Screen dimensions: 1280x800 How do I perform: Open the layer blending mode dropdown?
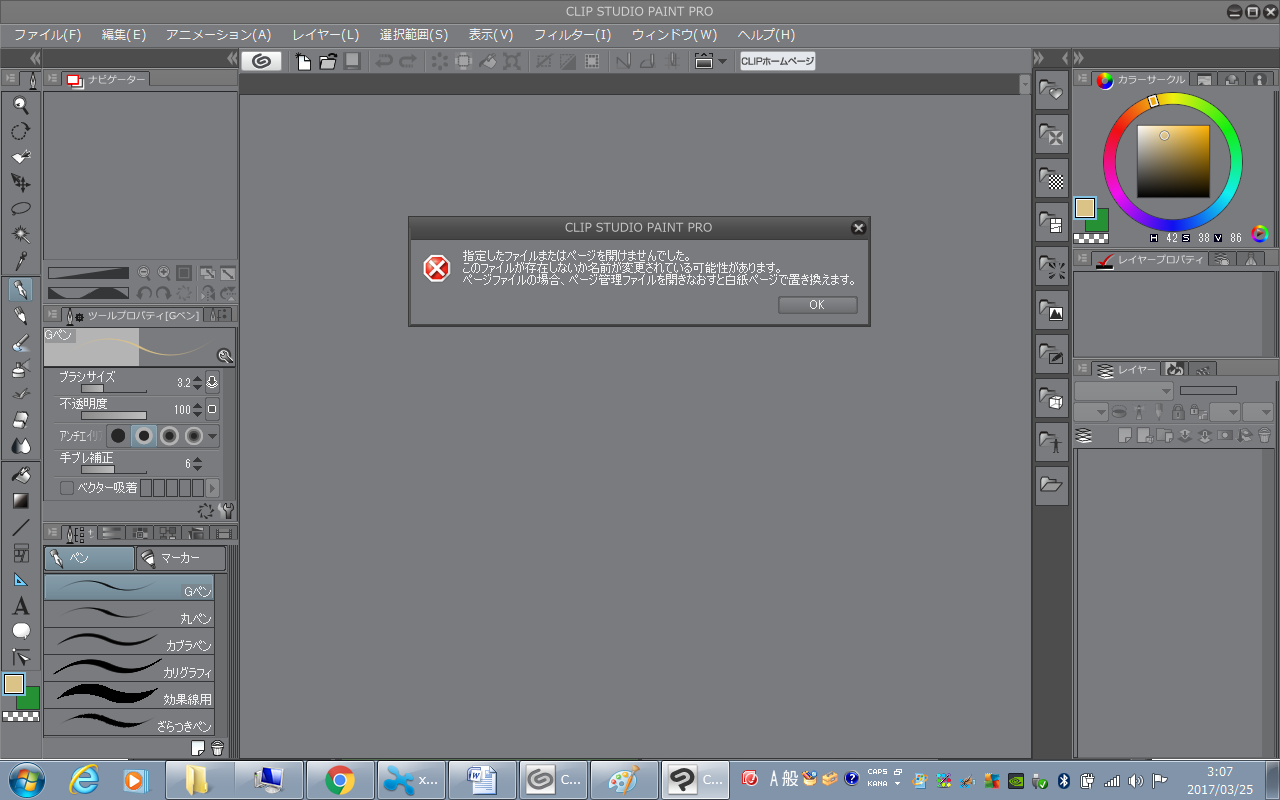pos(1123,390)
